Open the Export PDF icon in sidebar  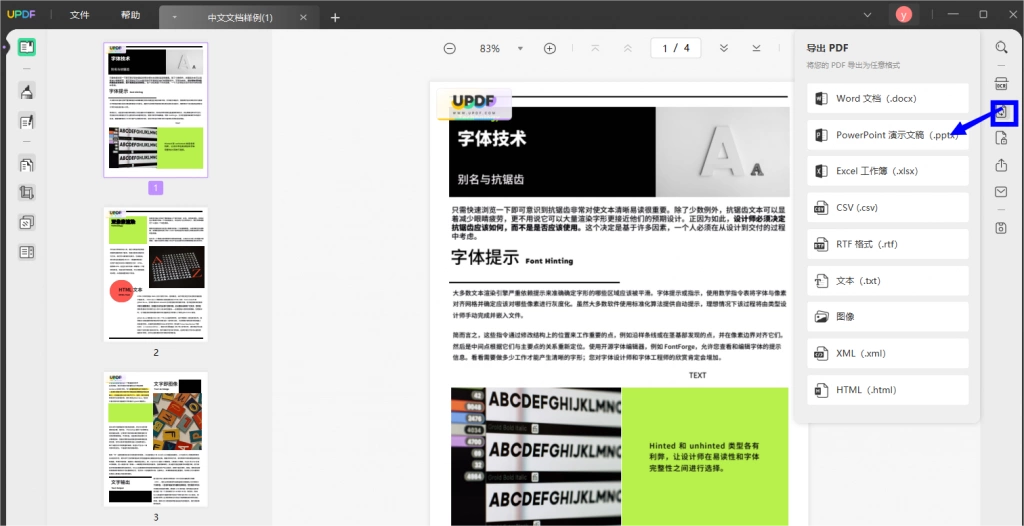[1002, 114]
